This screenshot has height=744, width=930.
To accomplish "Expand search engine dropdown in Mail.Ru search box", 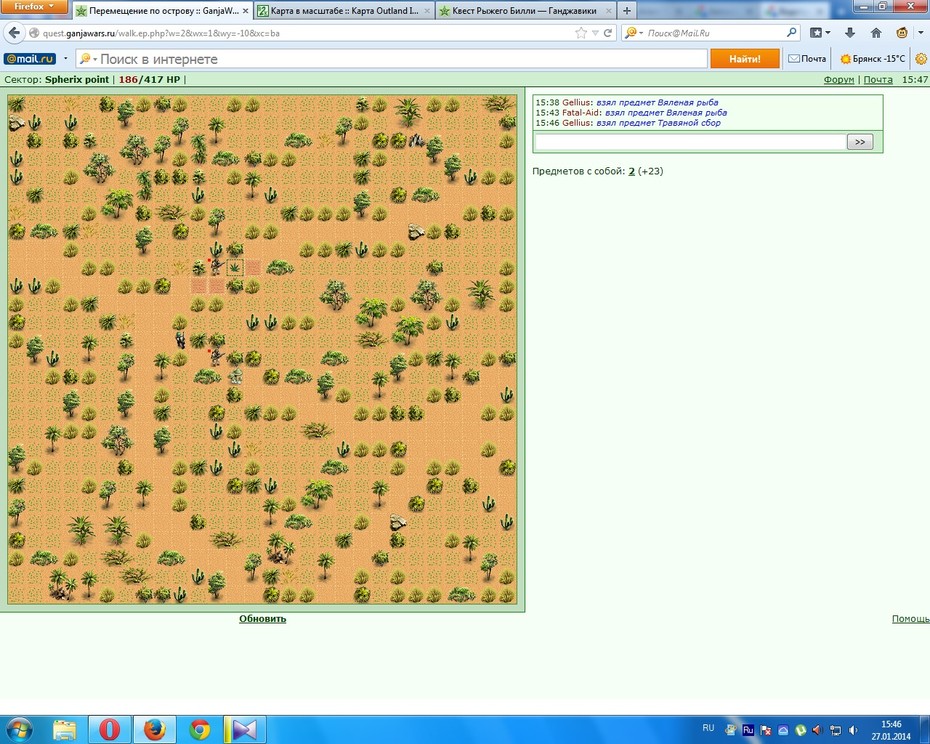I will pyautogui.click(x=641, y=33).
